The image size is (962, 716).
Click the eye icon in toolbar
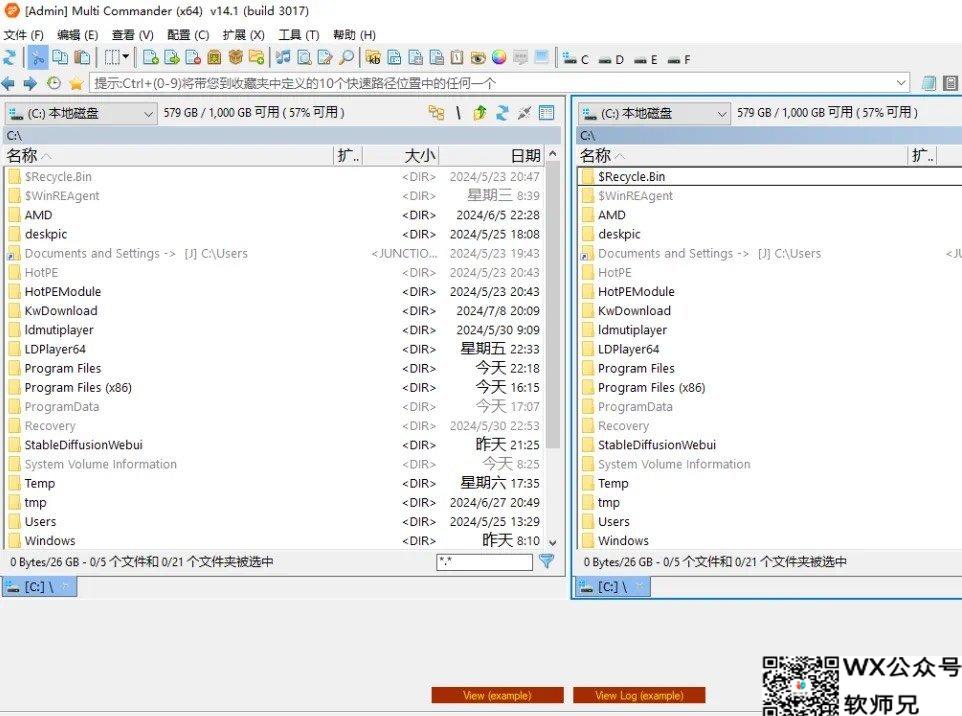tap(478, 58)
